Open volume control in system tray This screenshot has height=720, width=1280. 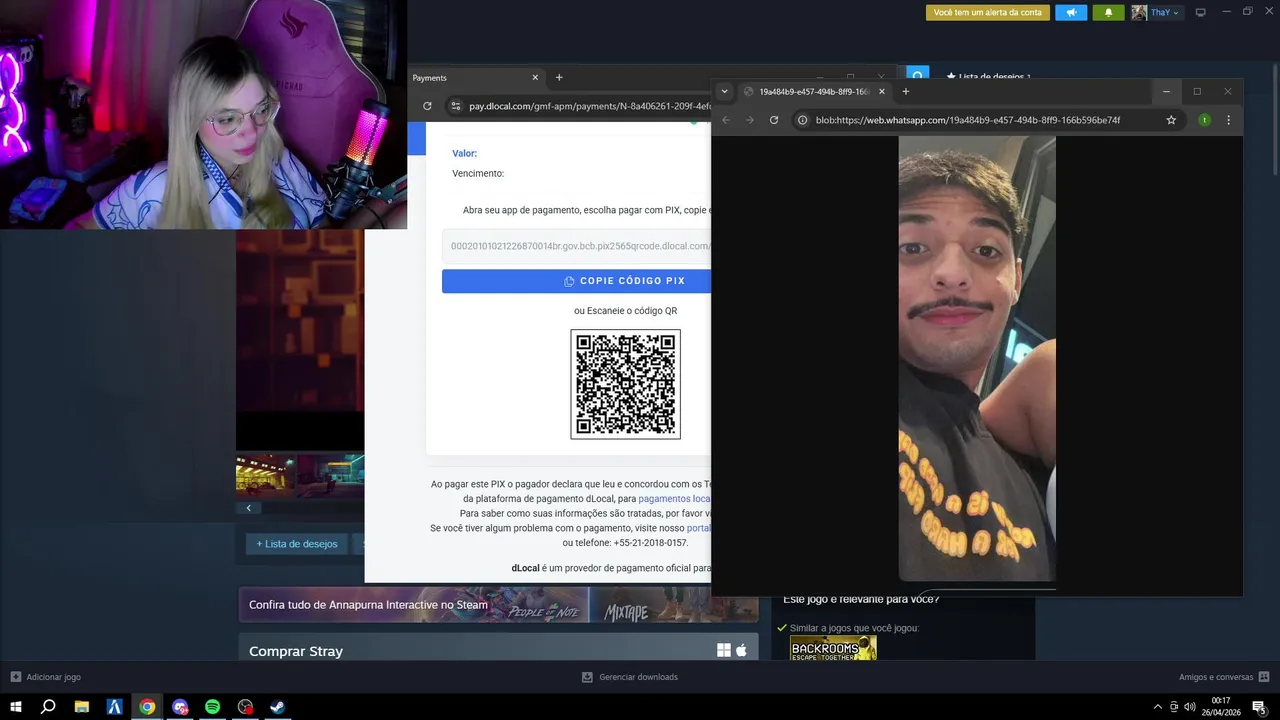(1189, 707)
